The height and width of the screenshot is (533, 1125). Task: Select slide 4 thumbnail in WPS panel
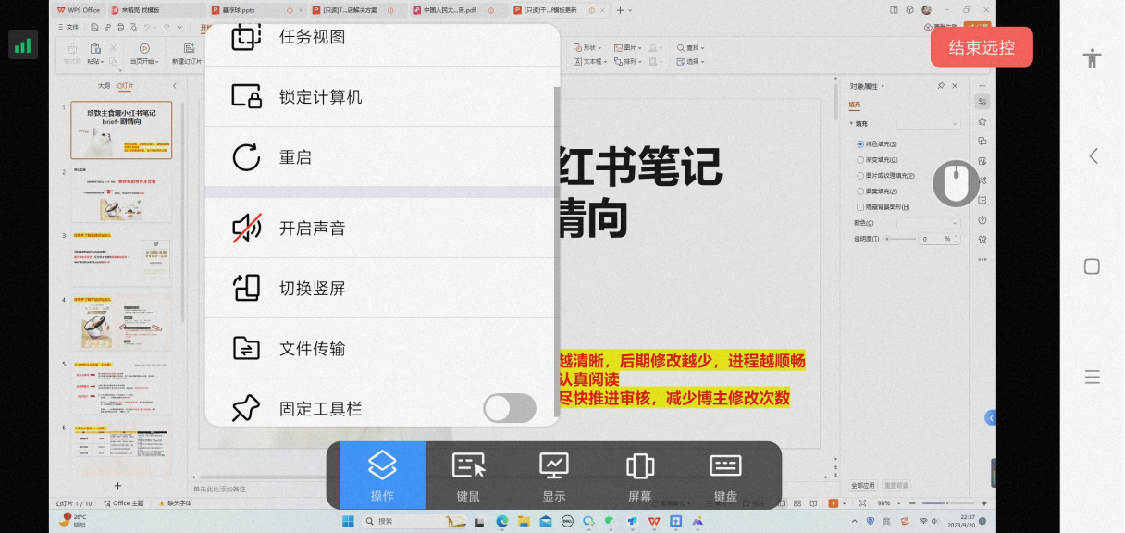(x=121, y=322)
